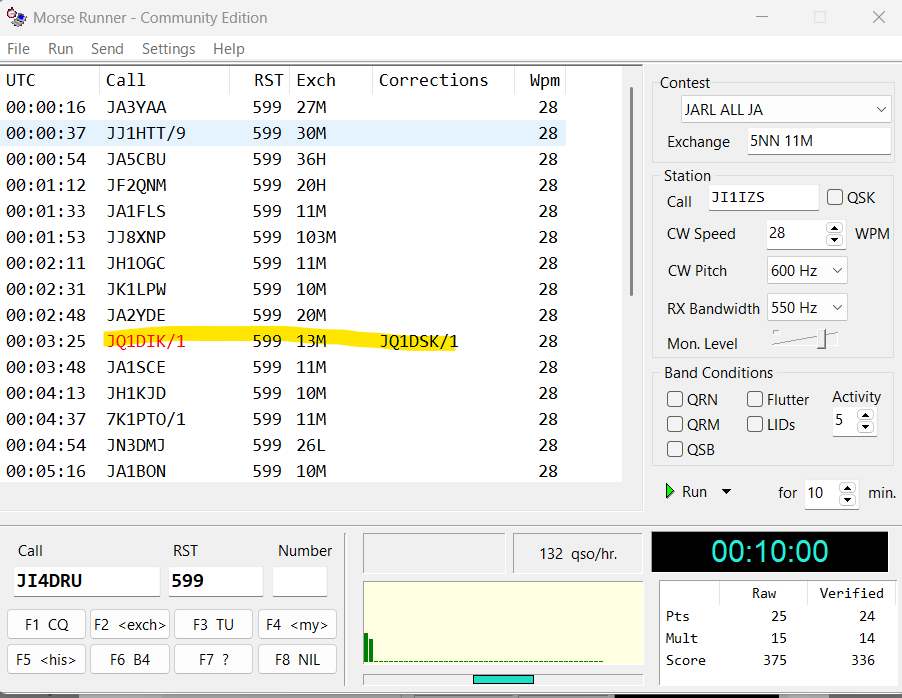Enable the QRM band condition
The image size is (902, 698).
(675, 425)
